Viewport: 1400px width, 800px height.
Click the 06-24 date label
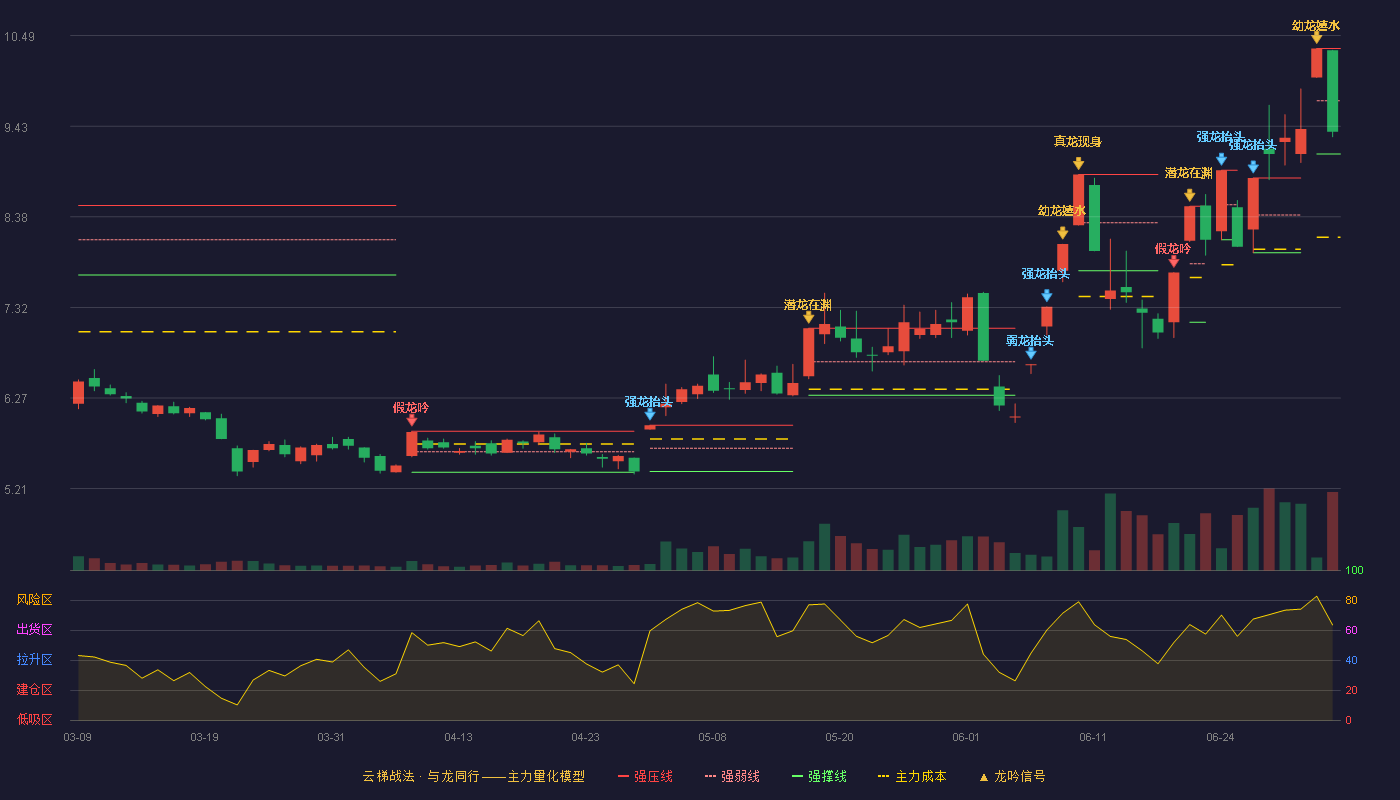click(x=1220, y=737)
